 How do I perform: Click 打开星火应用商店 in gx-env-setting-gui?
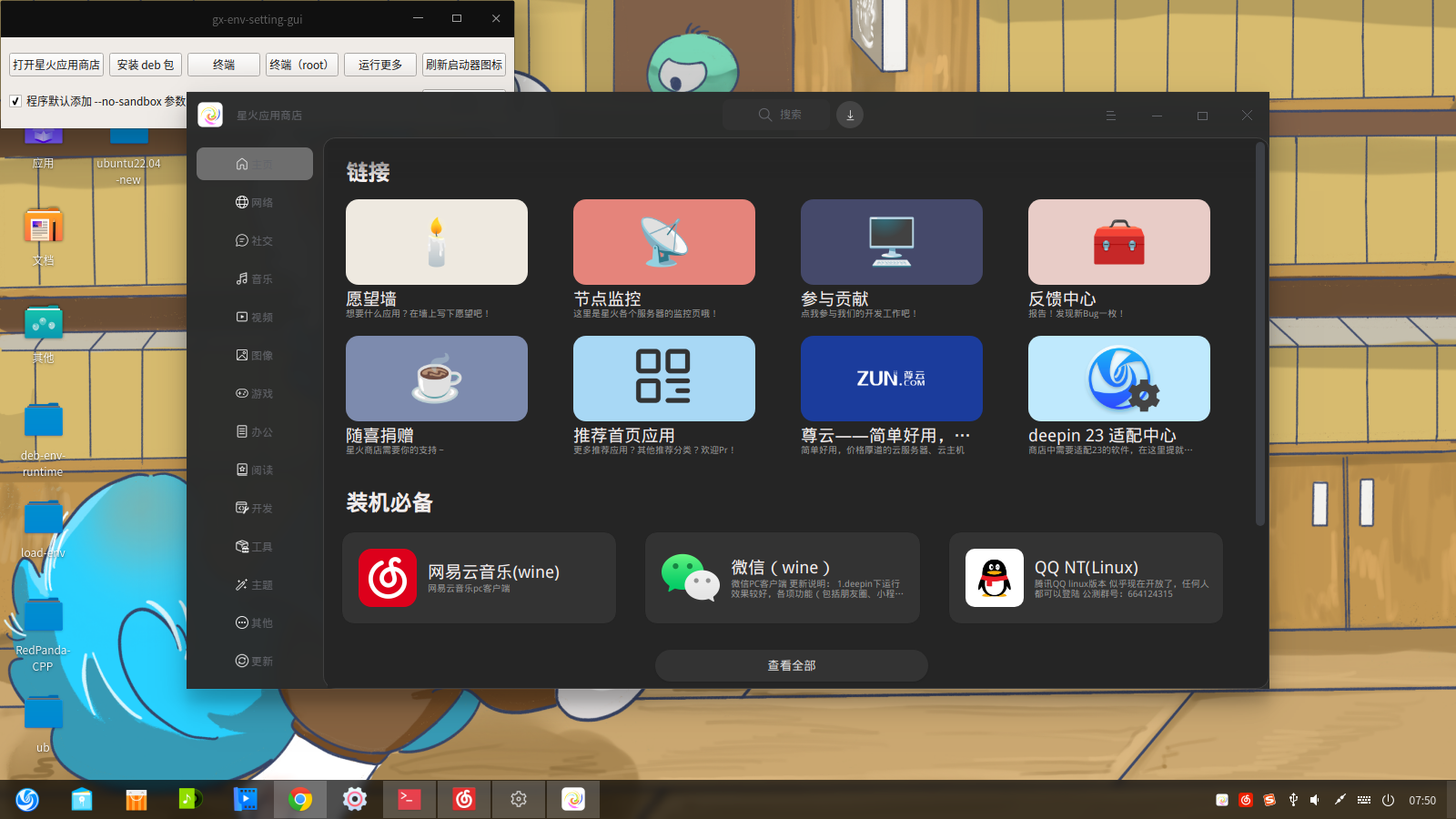[56, 65]
